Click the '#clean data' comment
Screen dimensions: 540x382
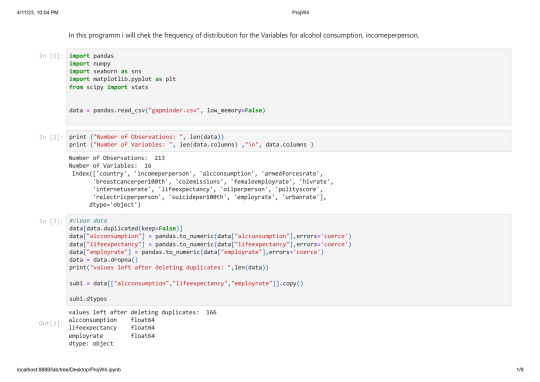tap(88, 220)
